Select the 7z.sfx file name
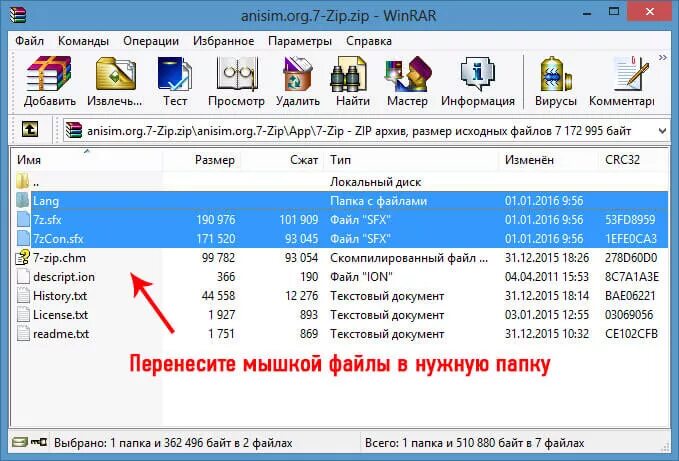Image resolution: width=679 pixels, height=461 pixels. point(47,220)
